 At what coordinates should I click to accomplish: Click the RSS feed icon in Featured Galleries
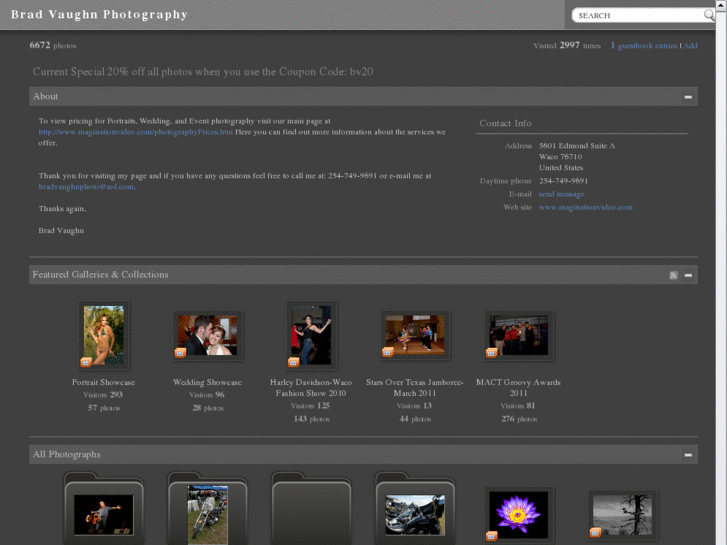674,275
